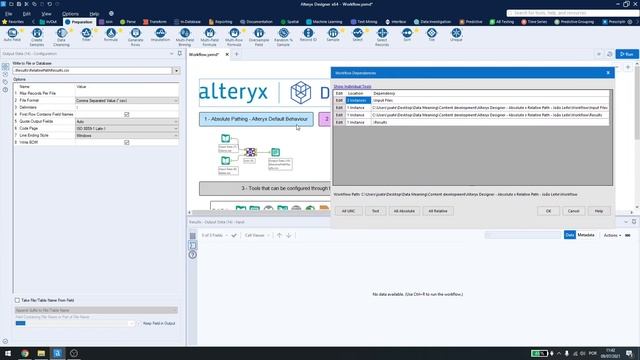Click the Run workflow button

pyautogui.click(x=627, y=54)
